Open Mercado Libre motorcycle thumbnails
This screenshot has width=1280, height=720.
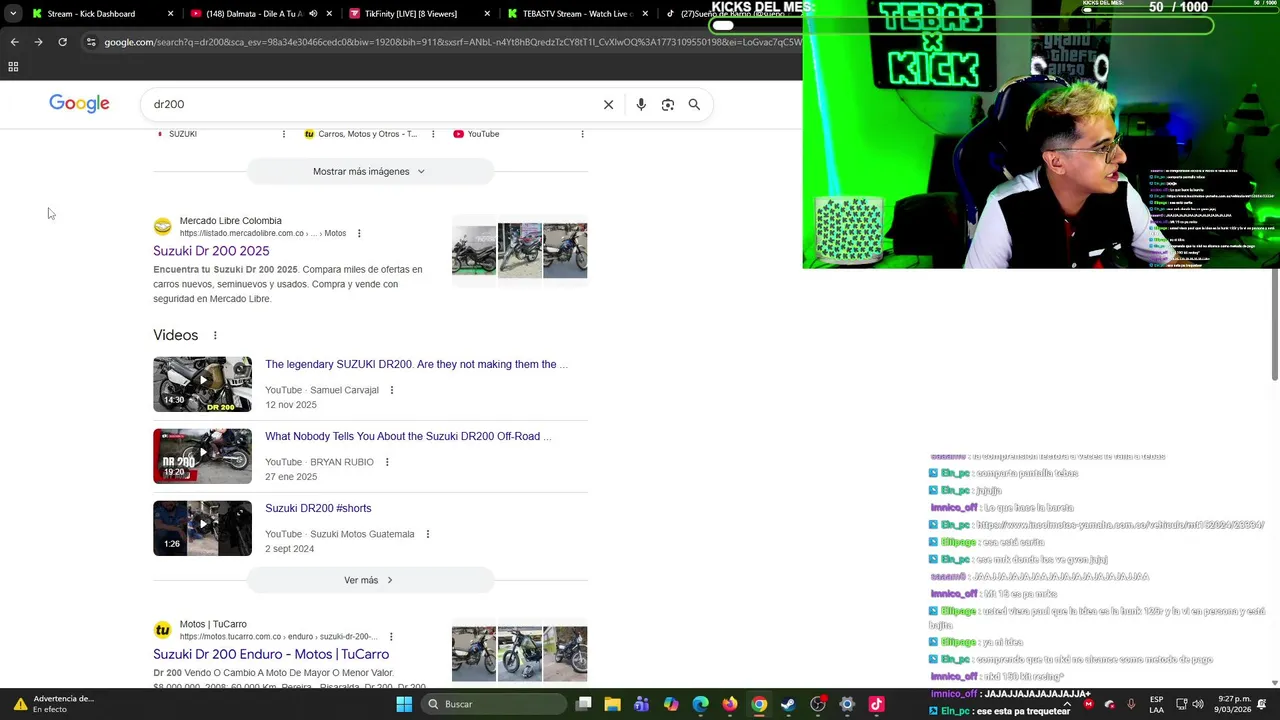point(519,250)
